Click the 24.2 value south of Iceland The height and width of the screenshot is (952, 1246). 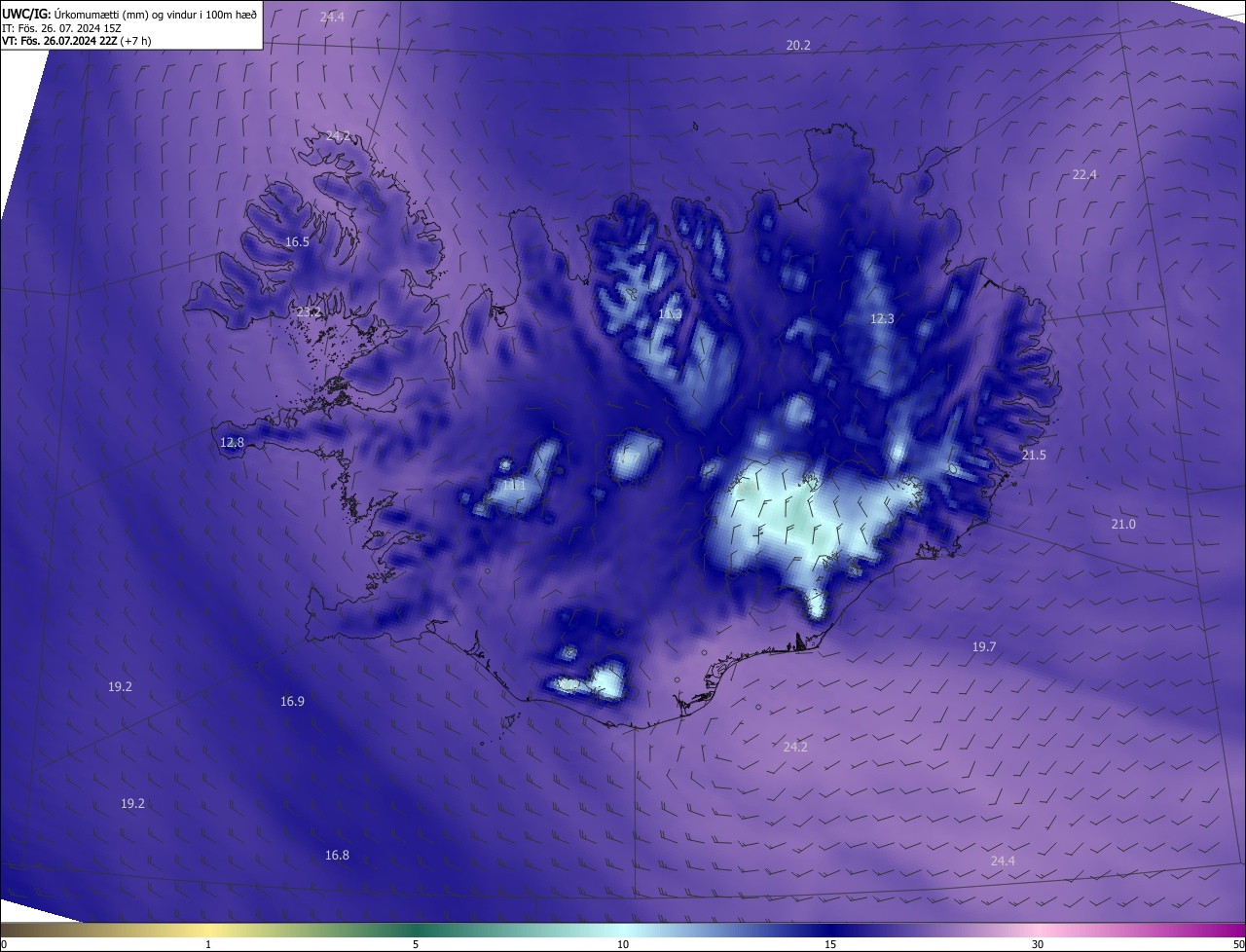click(795, 748)
